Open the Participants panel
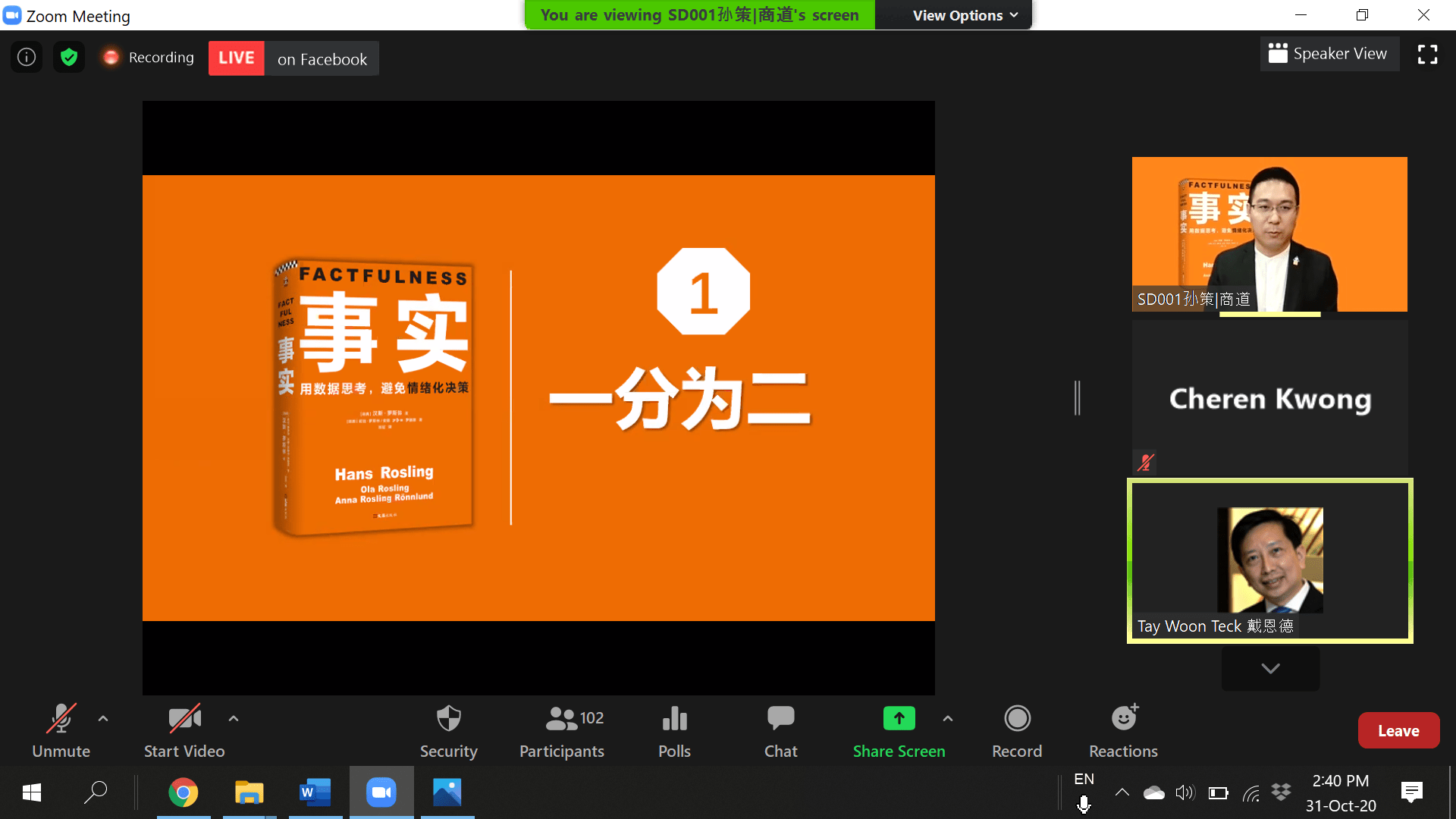 (561, 730)
